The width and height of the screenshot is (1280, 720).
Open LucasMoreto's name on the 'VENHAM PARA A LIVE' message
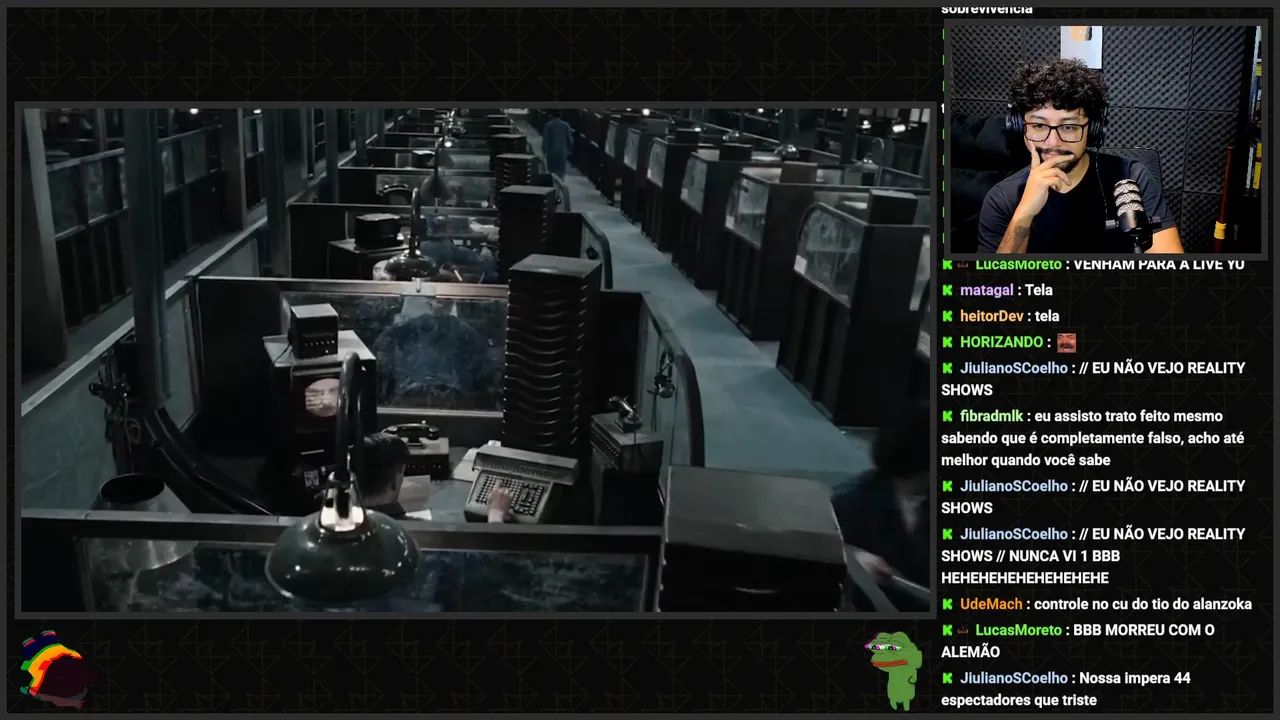(x=1018, y=264)
